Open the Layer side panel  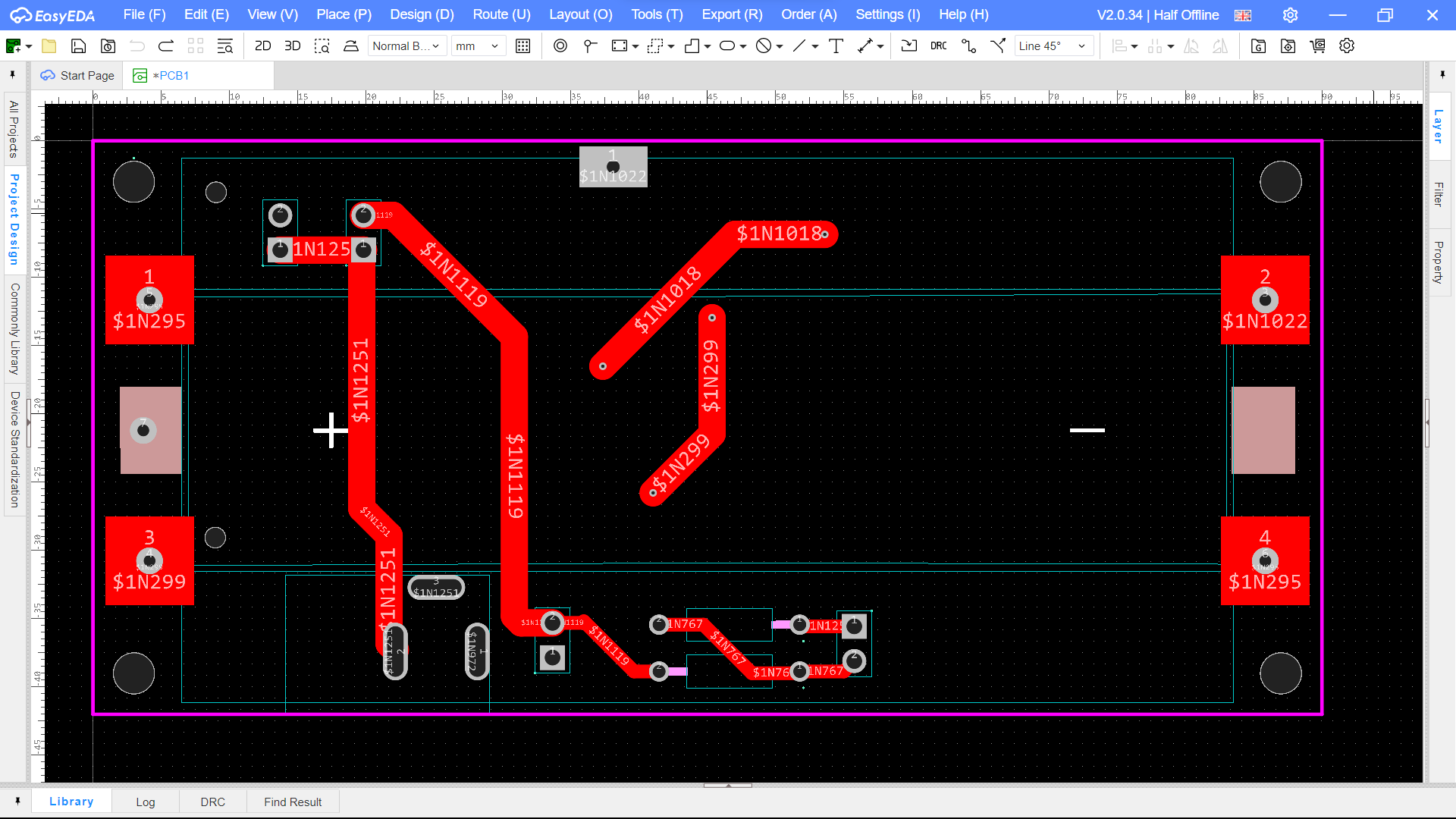[x=1439, y=127]
